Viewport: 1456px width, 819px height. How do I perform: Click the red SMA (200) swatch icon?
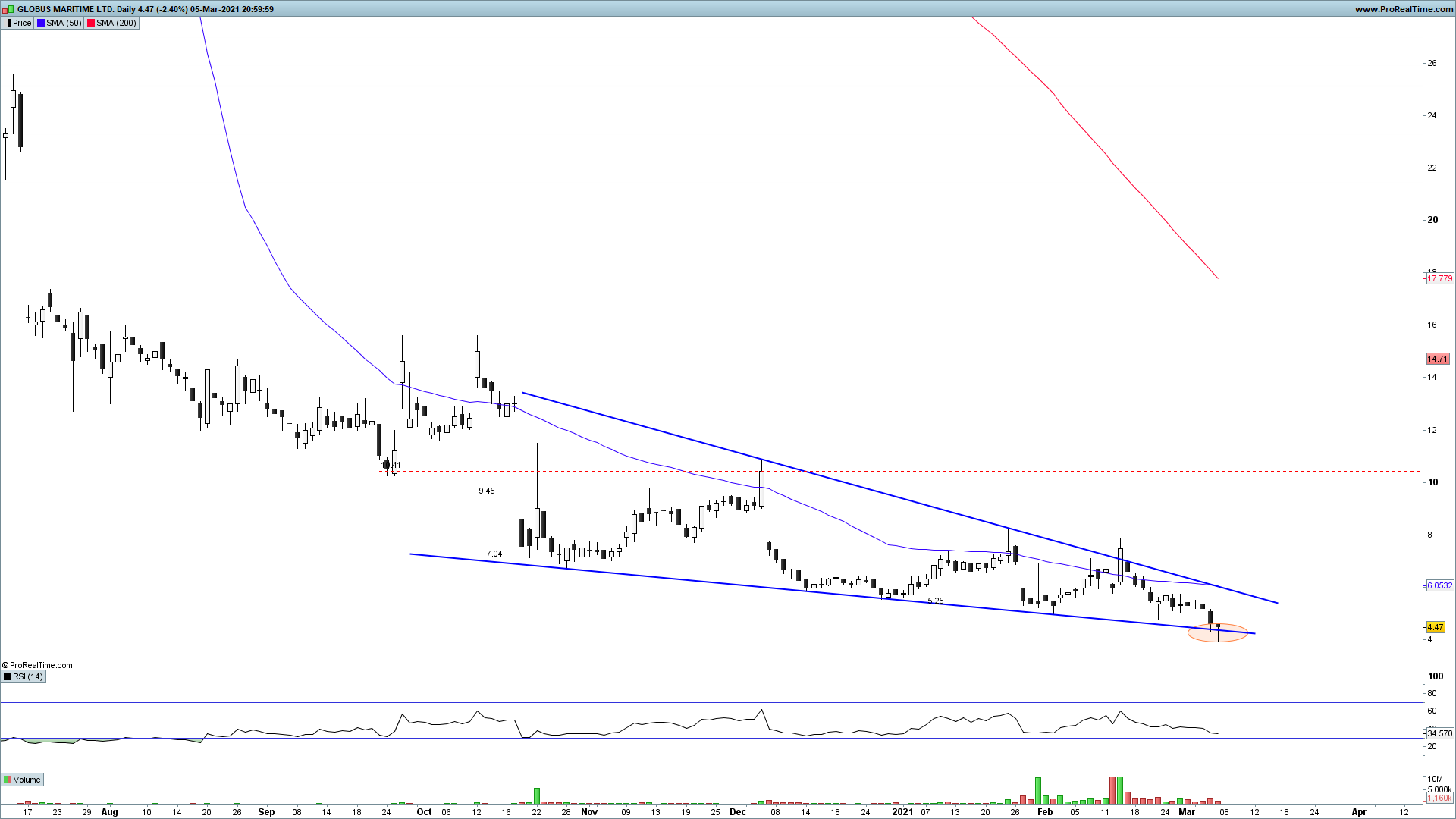coord(91,23)
